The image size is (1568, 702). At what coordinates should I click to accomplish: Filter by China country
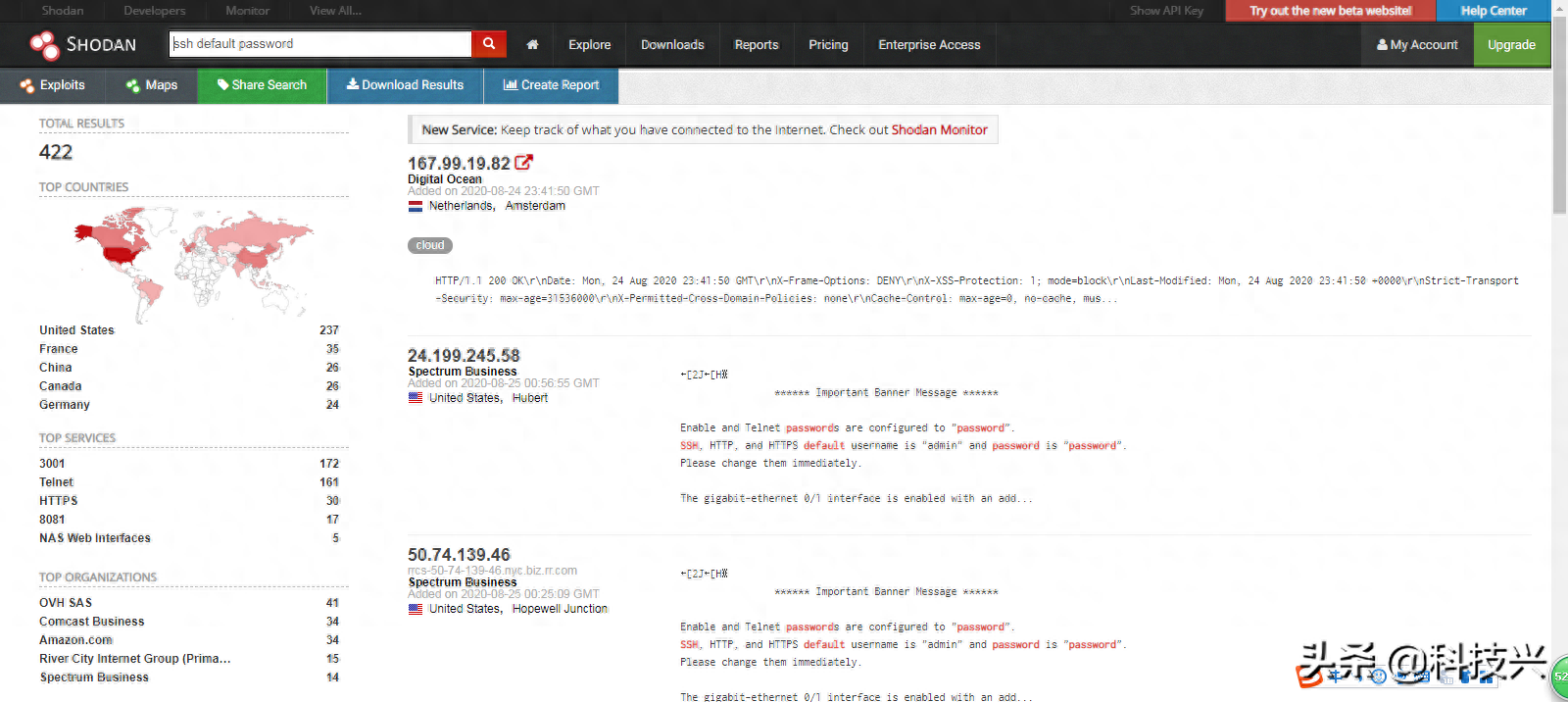tap(56, 368)
